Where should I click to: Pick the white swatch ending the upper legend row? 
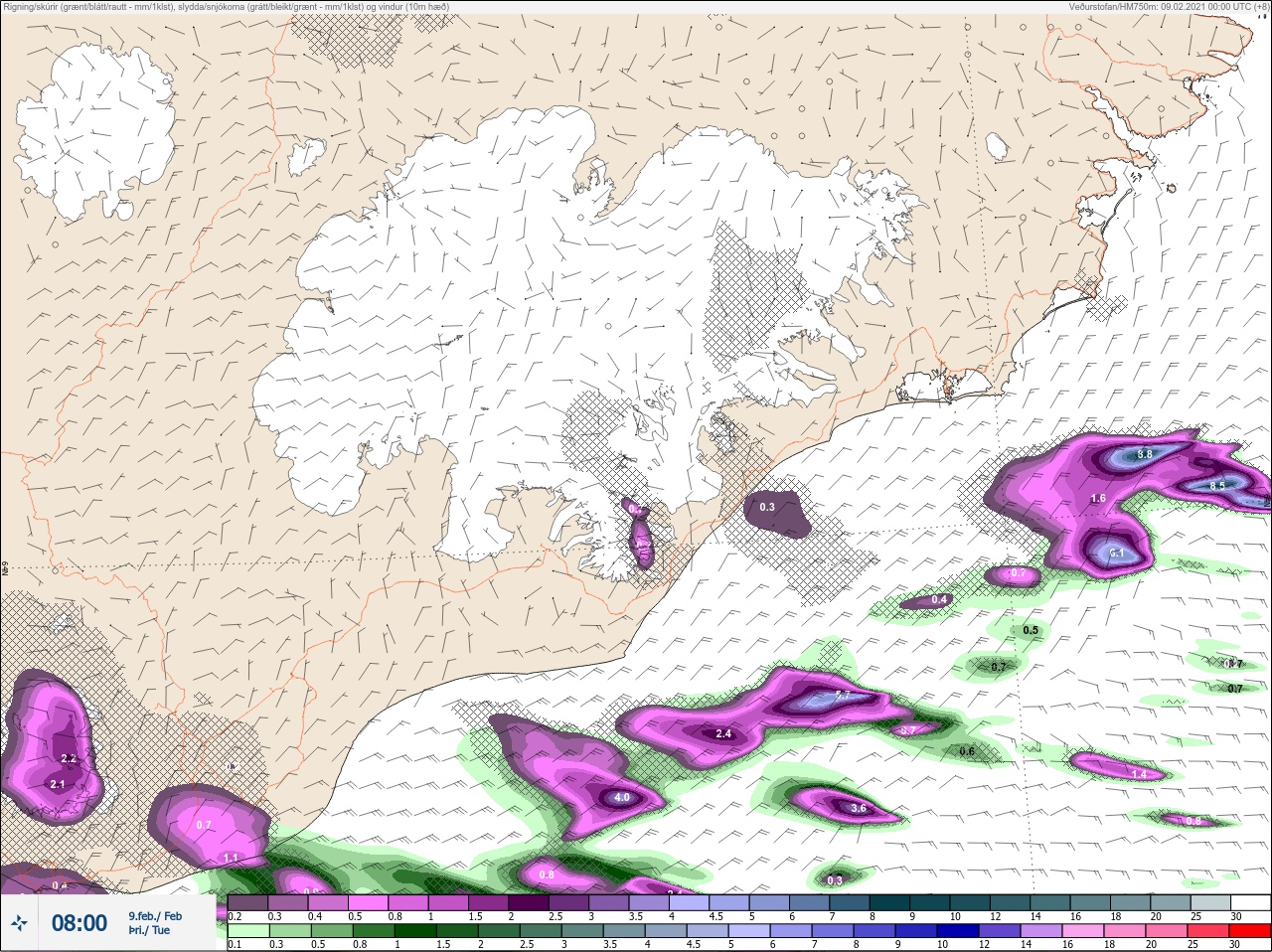click(x=1251, y=902)
